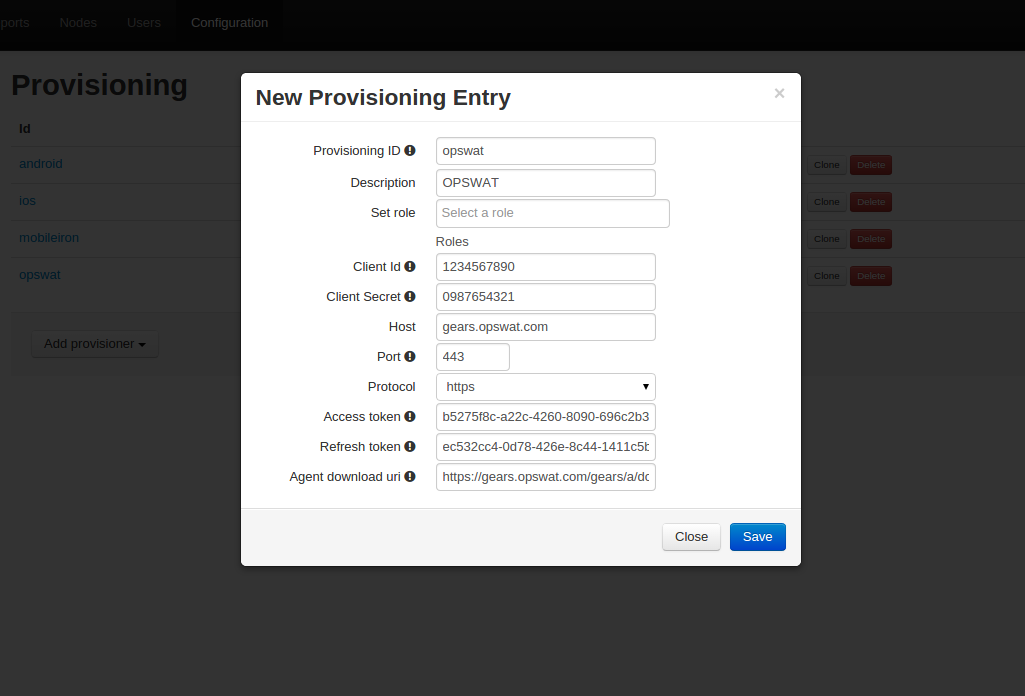The image size is (1025, 696).
Task: Click the Close button in dialog footer
Action: point(692,537)
